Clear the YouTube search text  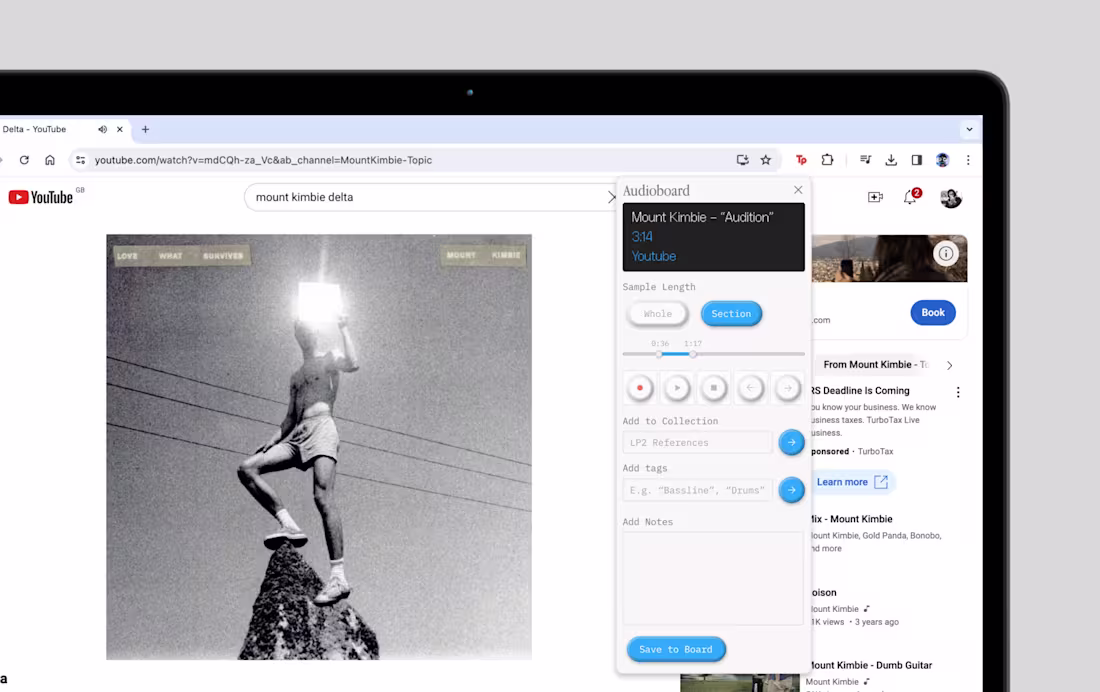click(610, 197)
